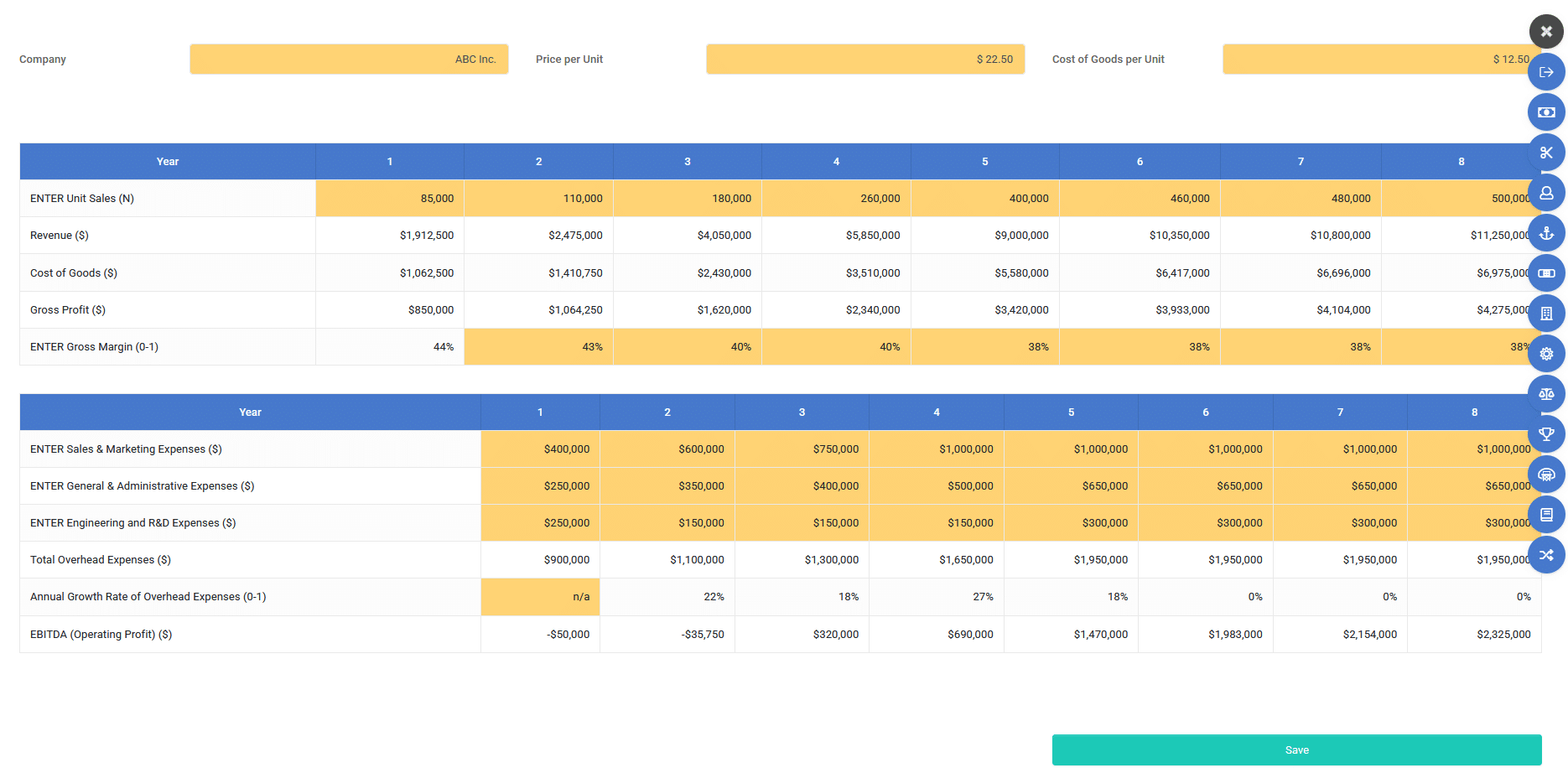Open the money bill icon button
Viewport: 1568px width, 773px height.
(1546, 112)
